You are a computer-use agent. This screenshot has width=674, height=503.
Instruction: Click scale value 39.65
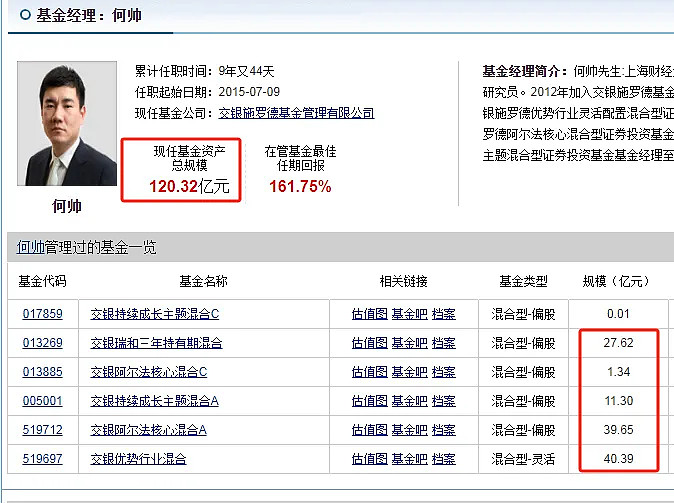click(618, 429)
